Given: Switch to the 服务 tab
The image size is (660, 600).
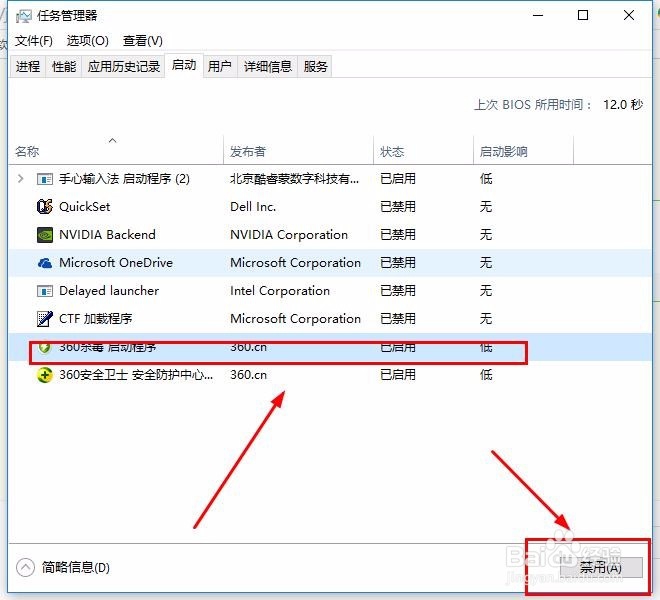Looking at the screenshot, I should click(x=315, y=67).
